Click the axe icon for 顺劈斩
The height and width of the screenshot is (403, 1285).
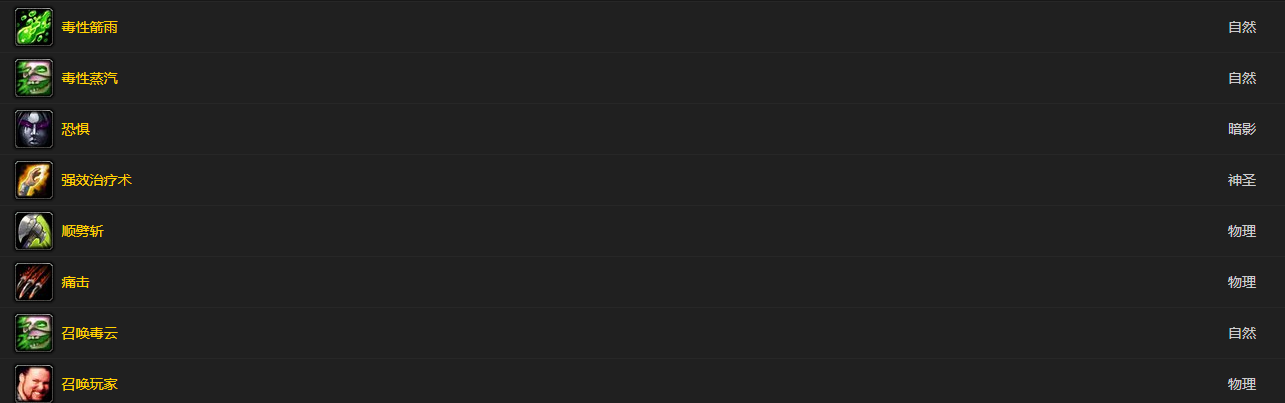(34, 231)
